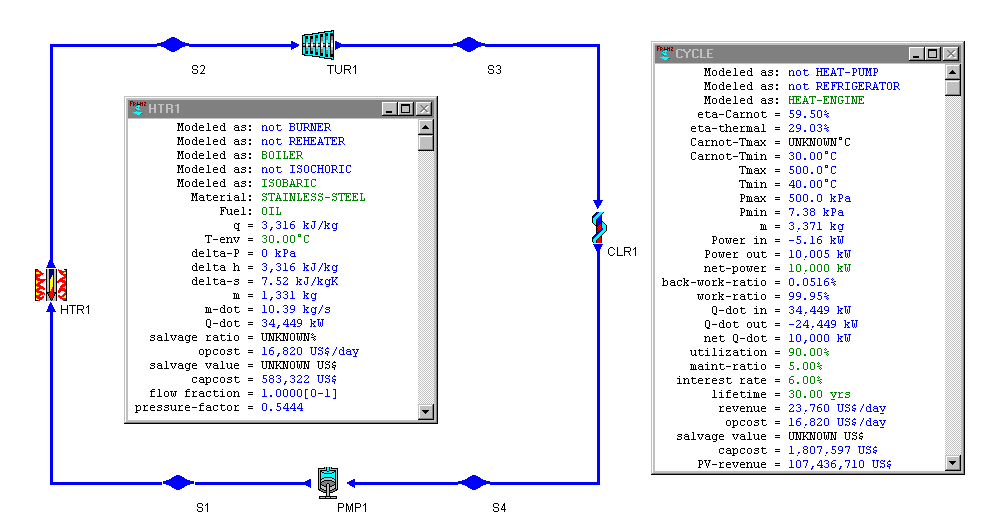Toggle the BOILER modeling assumption in HTR1

(x=282, y=156)
